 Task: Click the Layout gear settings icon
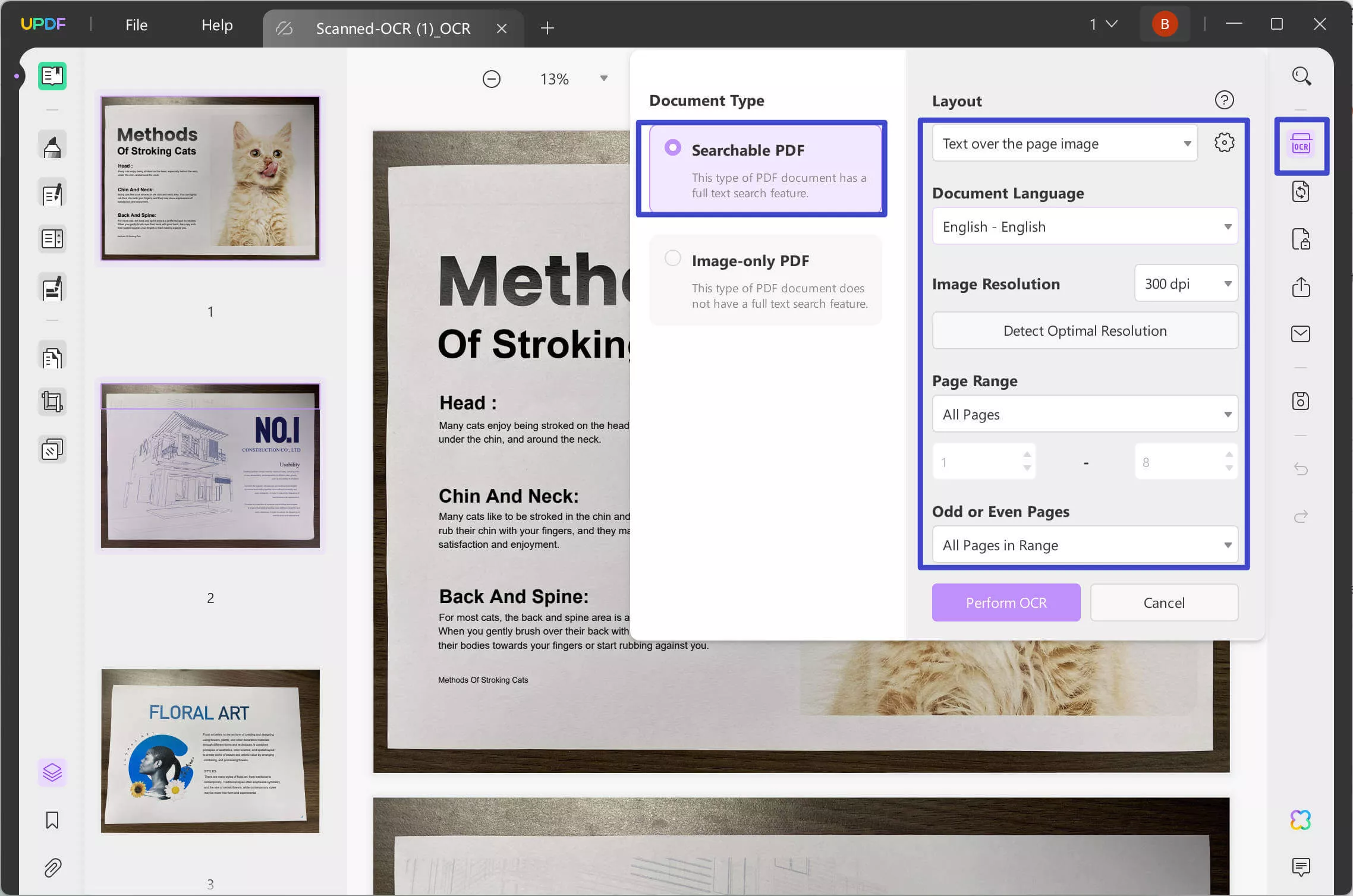[1224, 143]
